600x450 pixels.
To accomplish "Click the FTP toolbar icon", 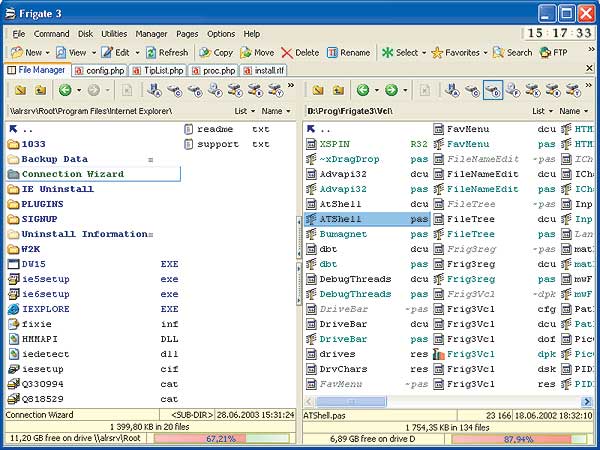I will [x=545, y=52].
